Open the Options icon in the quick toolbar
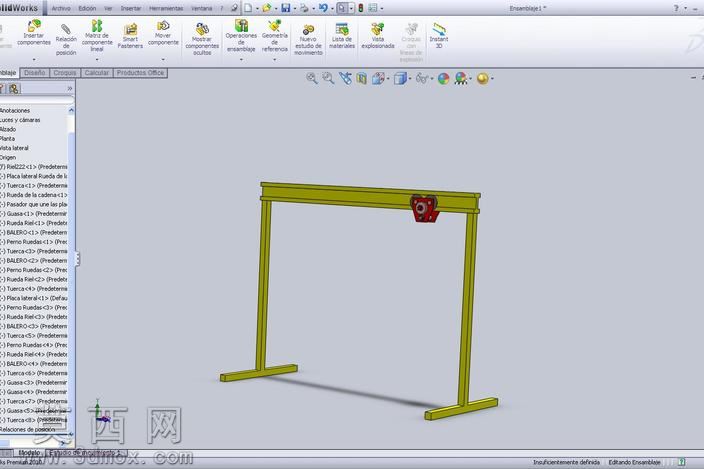The height and width of the screenshot is (469, 704). pyautogui.click(x=373, y=8)
